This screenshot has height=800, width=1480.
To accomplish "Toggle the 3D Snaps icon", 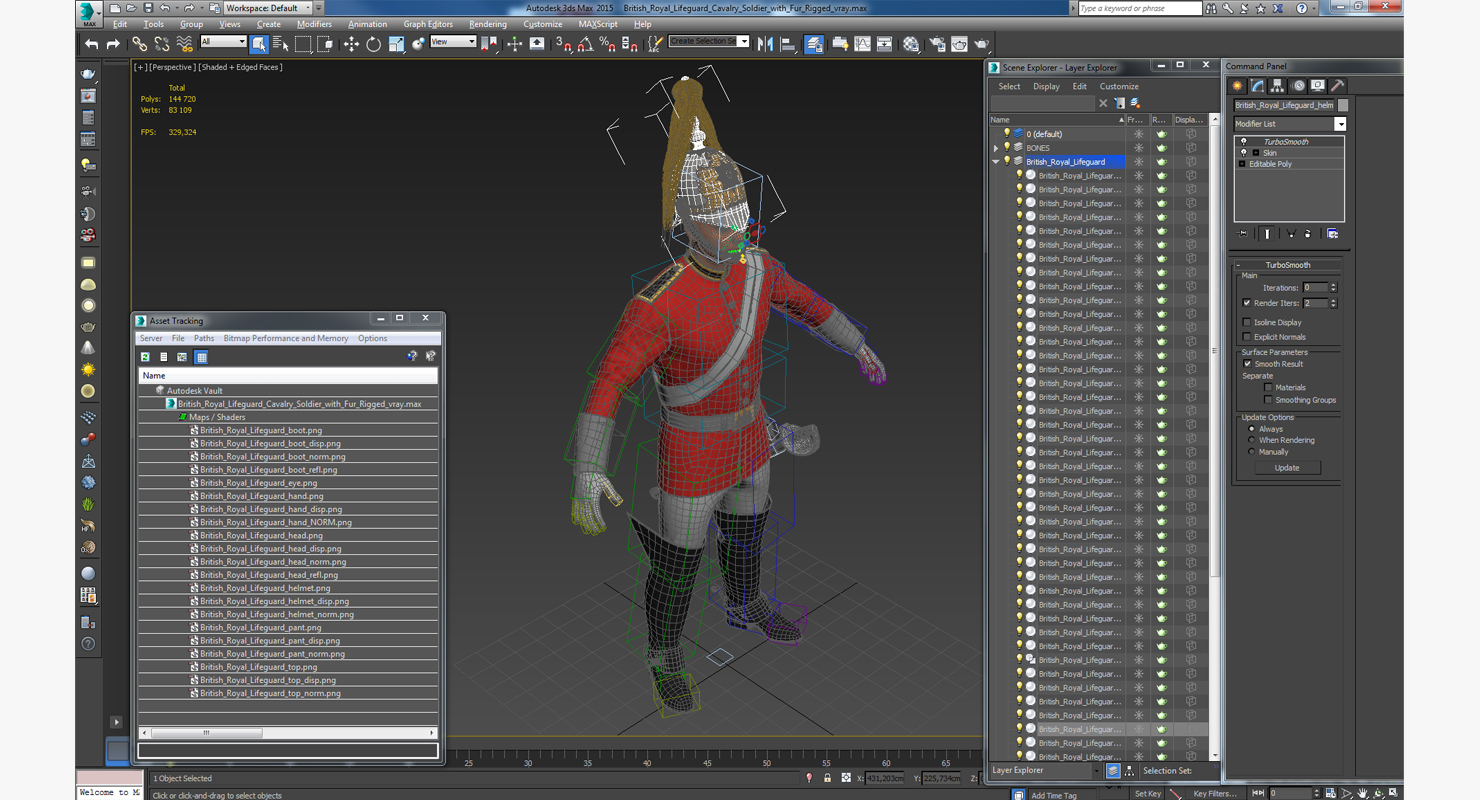I will pos(564,44).
